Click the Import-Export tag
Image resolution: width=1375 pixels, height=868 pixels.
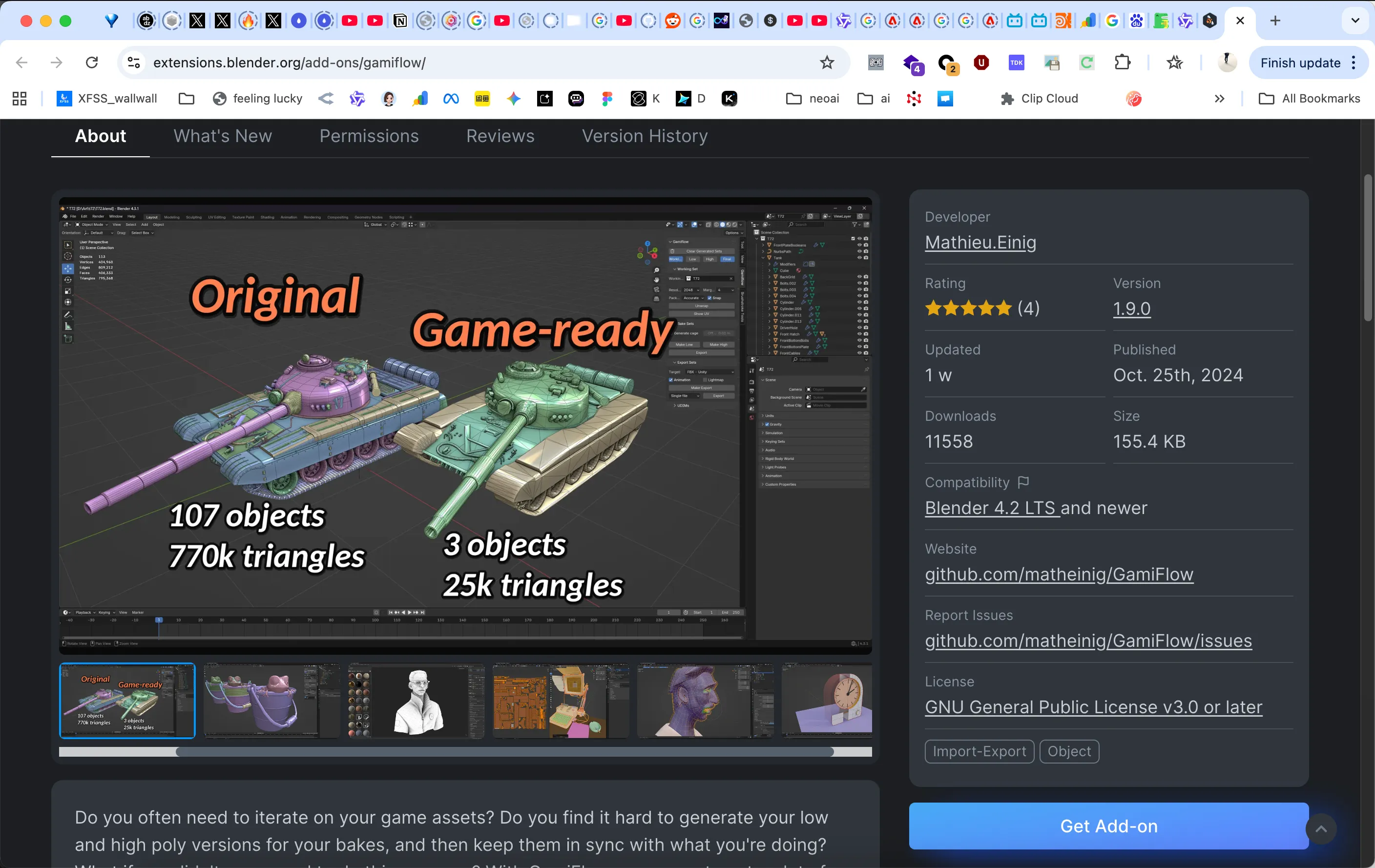click(979, 751)
